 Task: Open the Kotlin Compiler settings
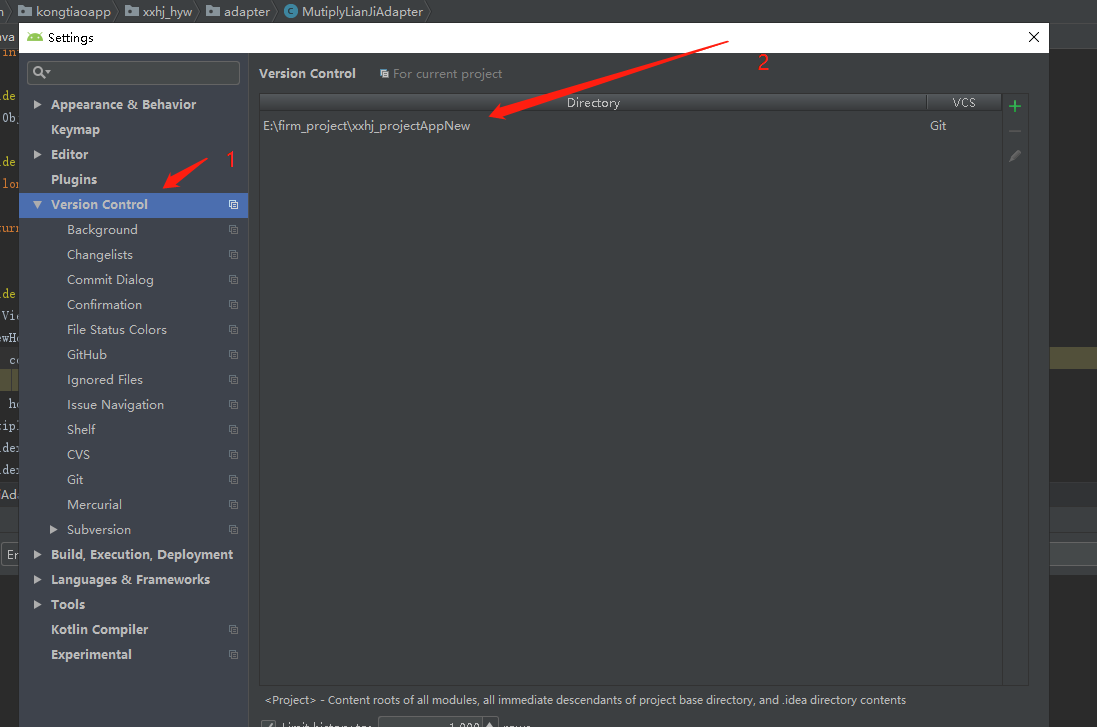[x=100, y=629]
